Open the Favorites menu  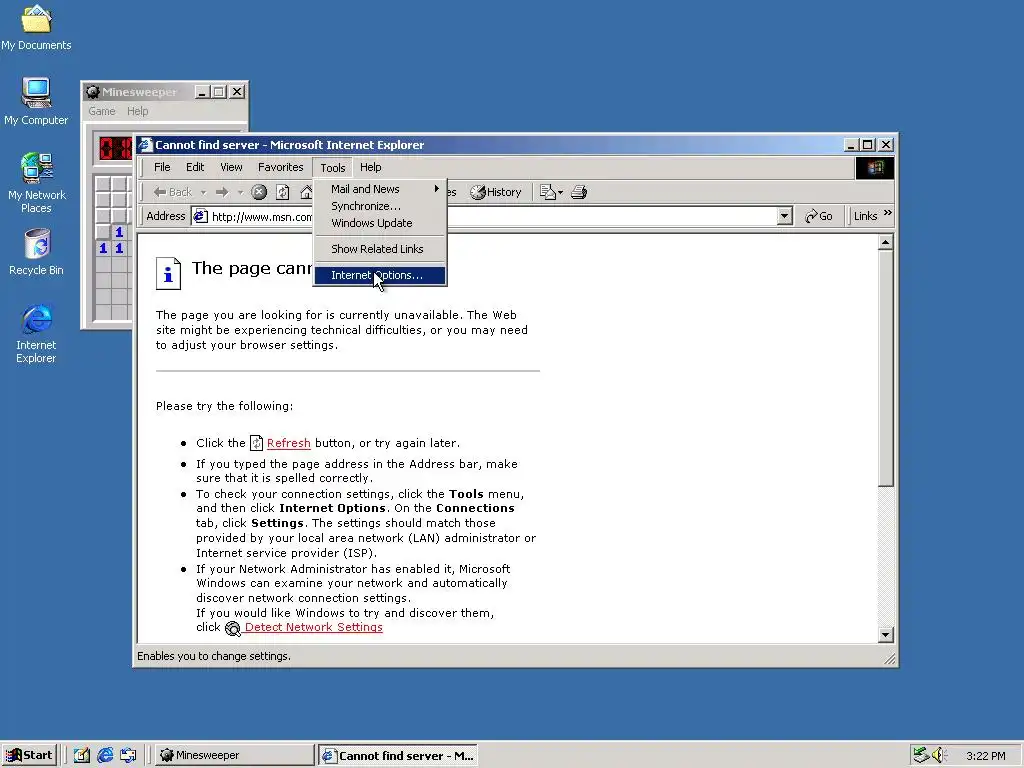tap(281, 167)
